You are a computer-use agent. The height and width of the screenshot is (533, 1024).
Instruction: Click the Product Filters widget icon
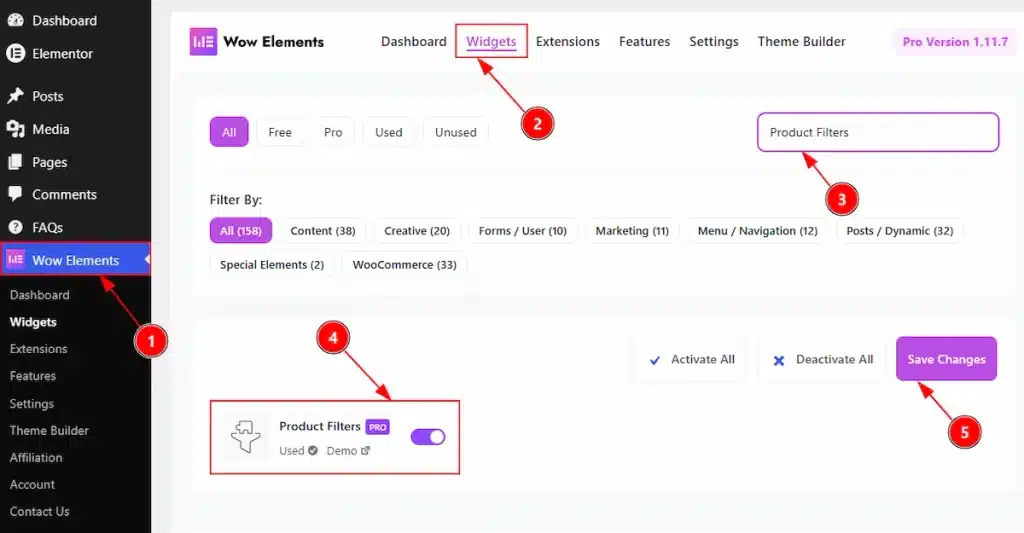point(246,436)
